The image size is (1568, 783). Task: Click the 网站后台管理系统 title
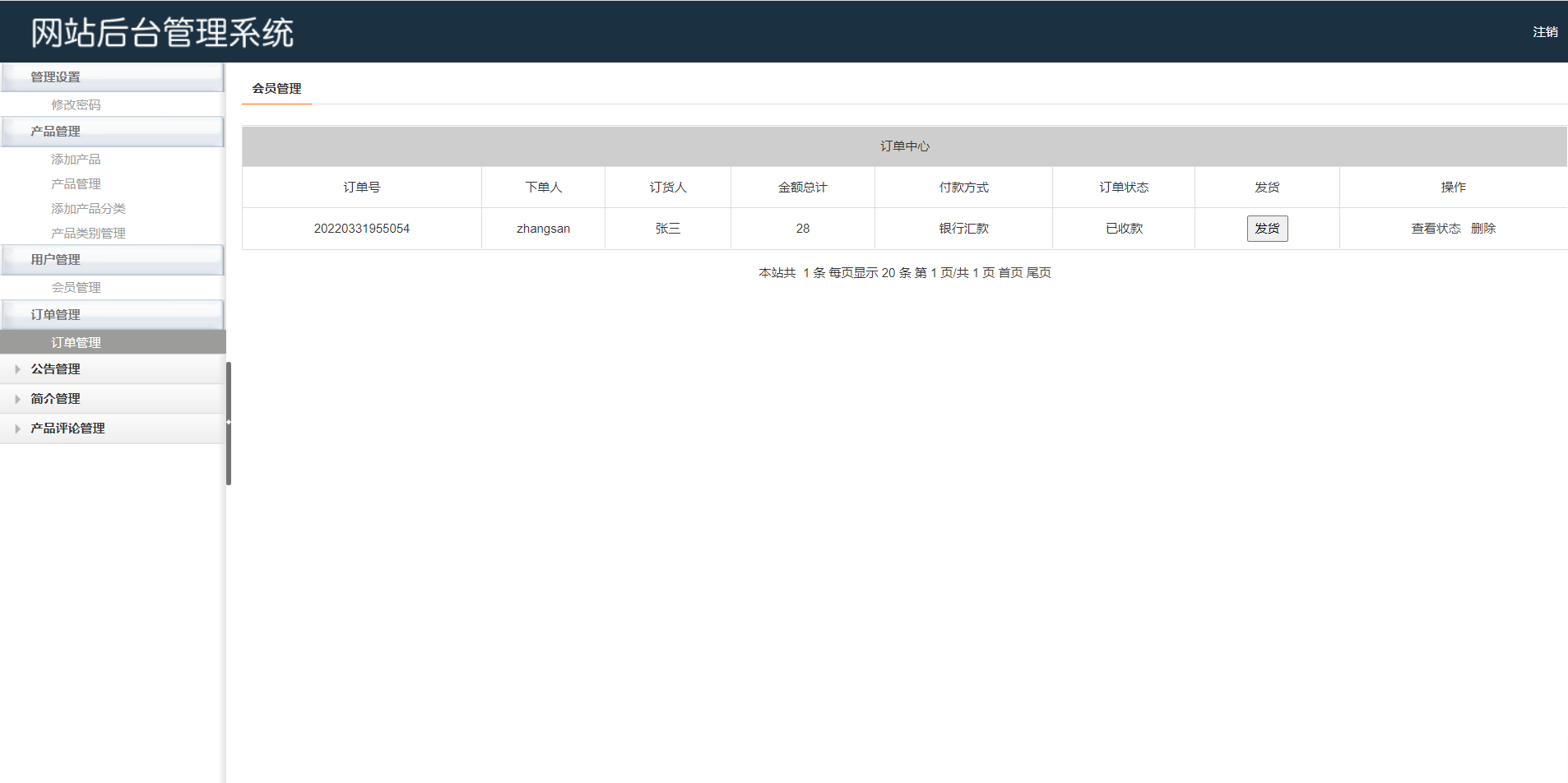[x=162, y=33]
